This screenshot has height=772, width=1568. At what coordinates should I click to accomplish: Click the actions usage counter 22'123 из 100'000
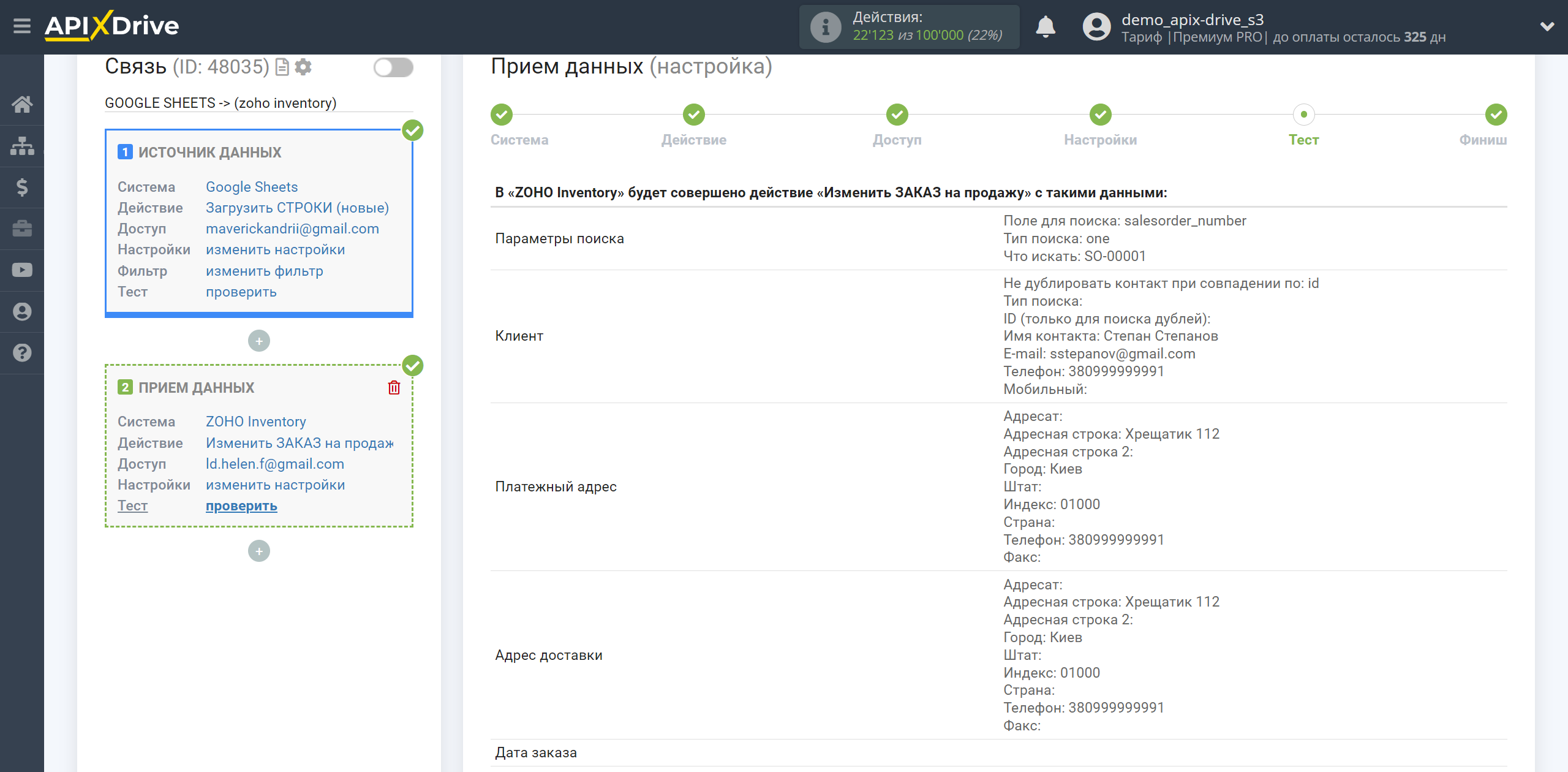click(927, 36)
